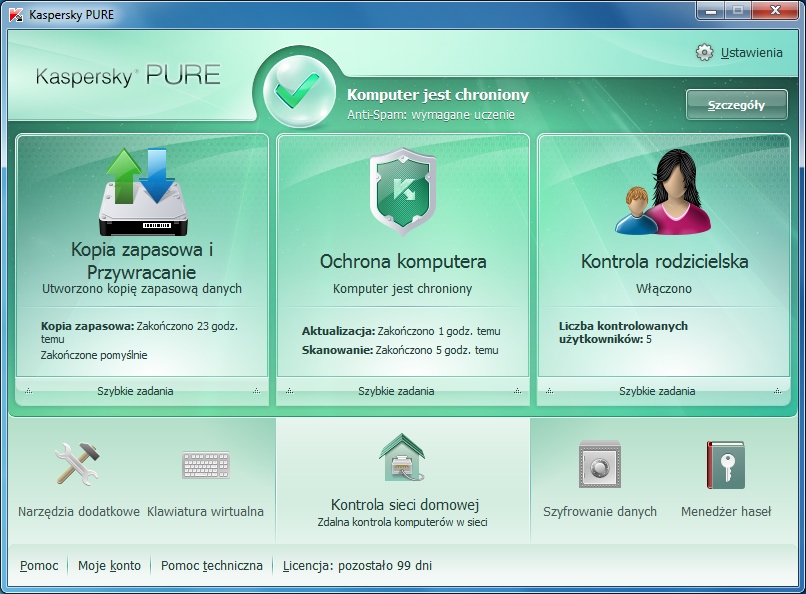The width and height of the screenshot is (806, 594).
Task: Click the Anti-Spam warning status text
Action: click(x=432, y=114)
